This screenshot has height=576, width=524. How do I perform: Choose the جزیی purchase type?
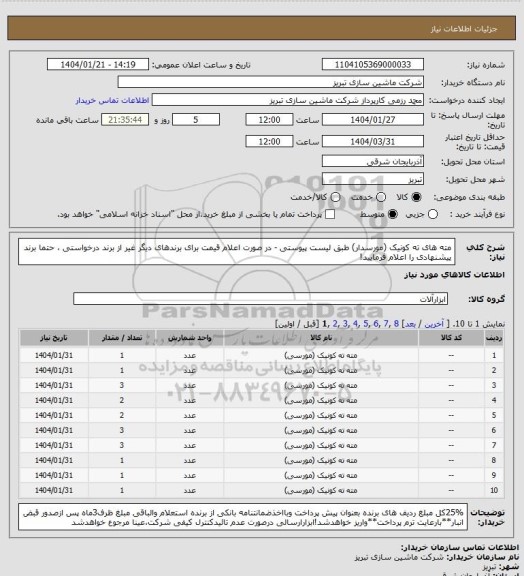click(433, 214)
